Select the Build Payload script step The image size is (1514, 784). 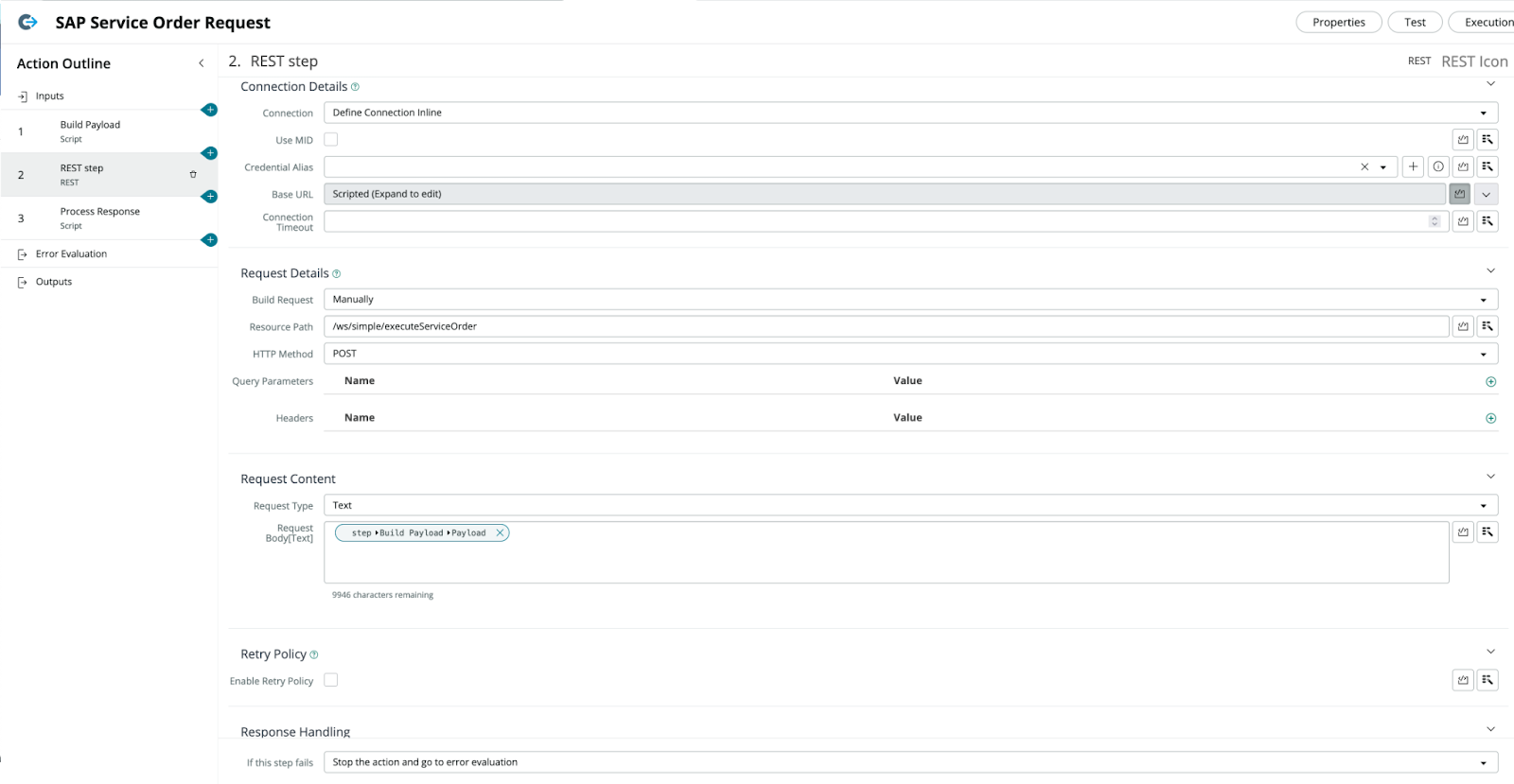(x=109, y=131)
